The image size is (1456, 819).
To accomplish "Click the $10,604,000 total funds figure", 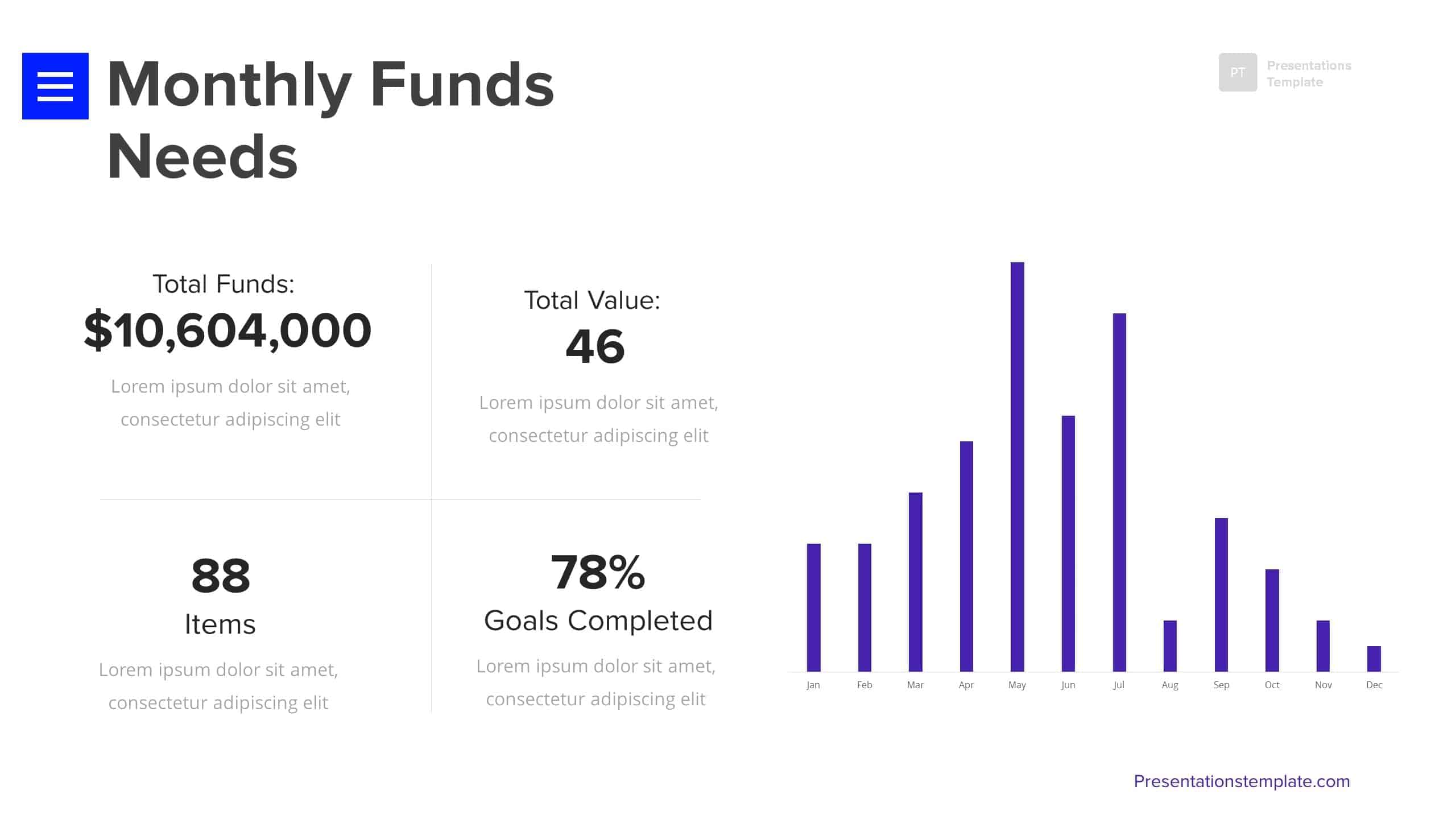I will point(227,330).
